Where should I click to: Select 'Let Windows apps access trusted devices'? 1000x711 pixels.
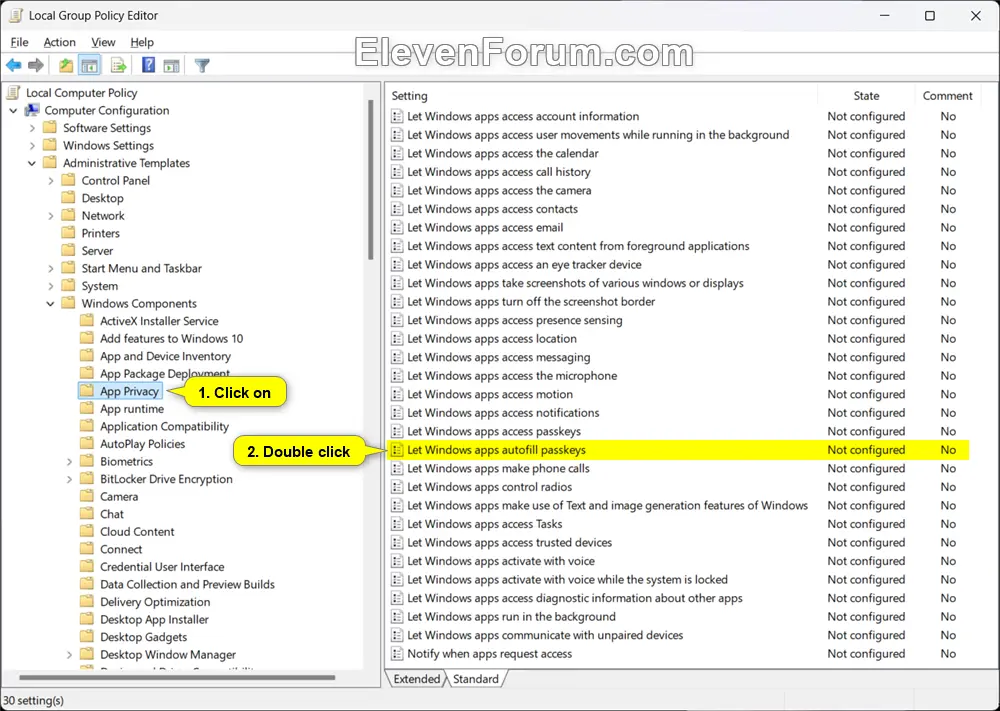(x=509, y=542)
